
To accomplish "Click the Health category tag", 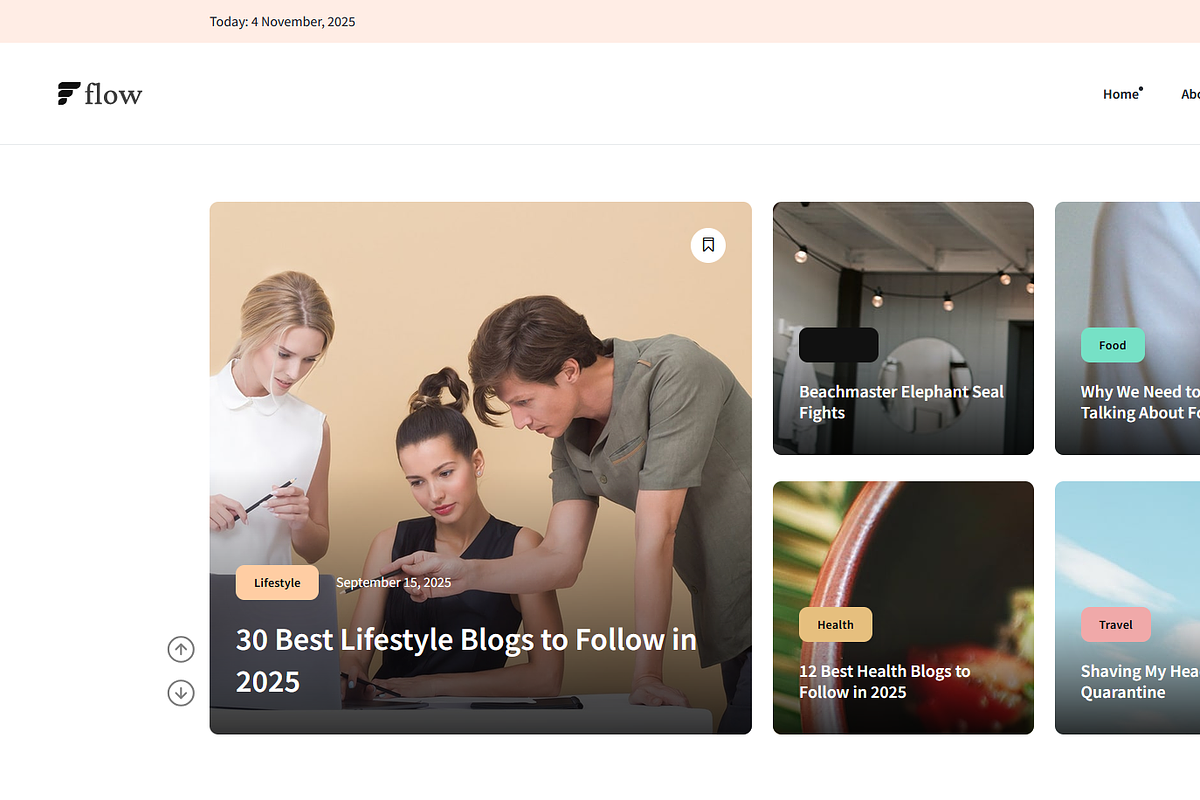I will coord(836,625).
